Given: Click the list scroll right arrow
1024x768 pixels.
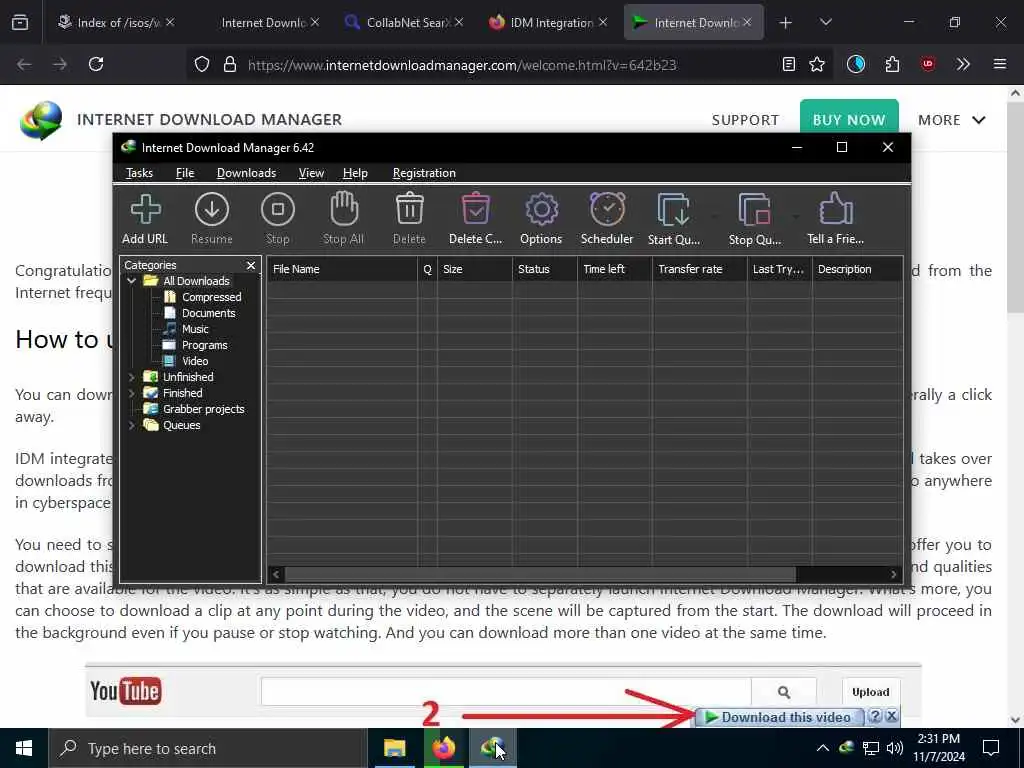Looking at the screenshot, I should [x=893, y=574].
